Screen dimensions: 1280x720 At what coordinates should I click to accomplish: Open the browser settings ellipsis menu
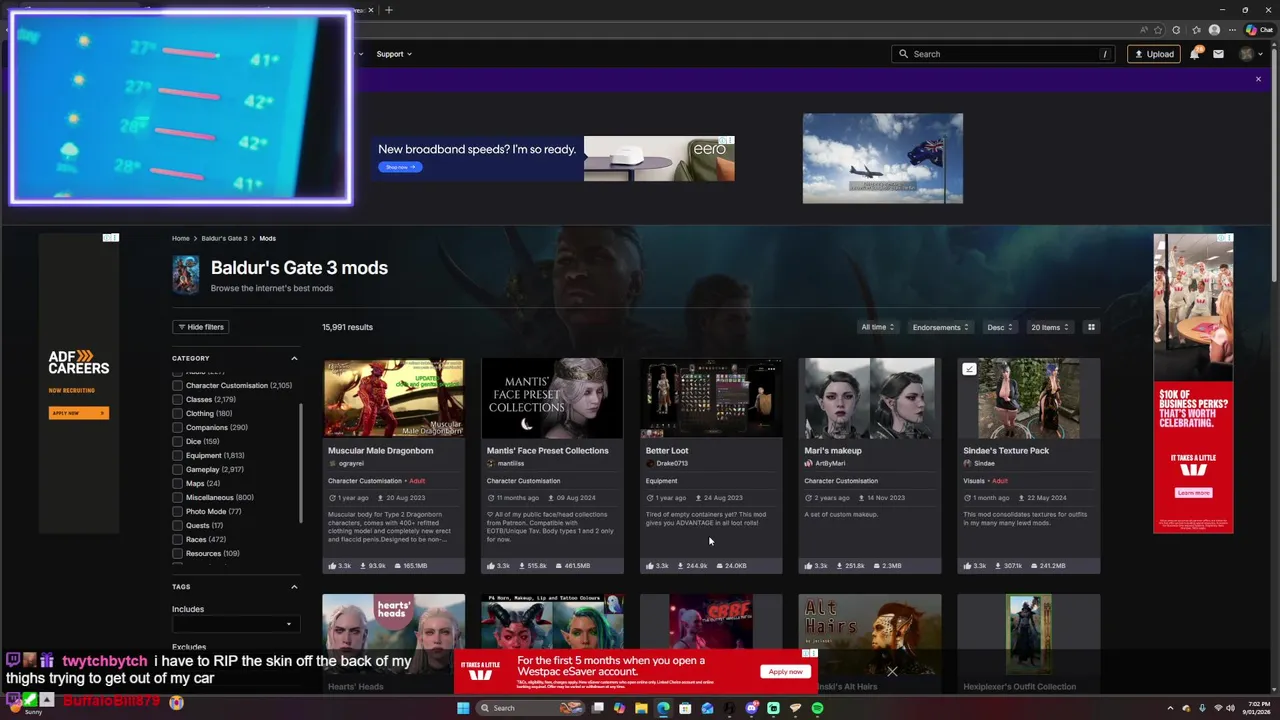[1233, 30]
